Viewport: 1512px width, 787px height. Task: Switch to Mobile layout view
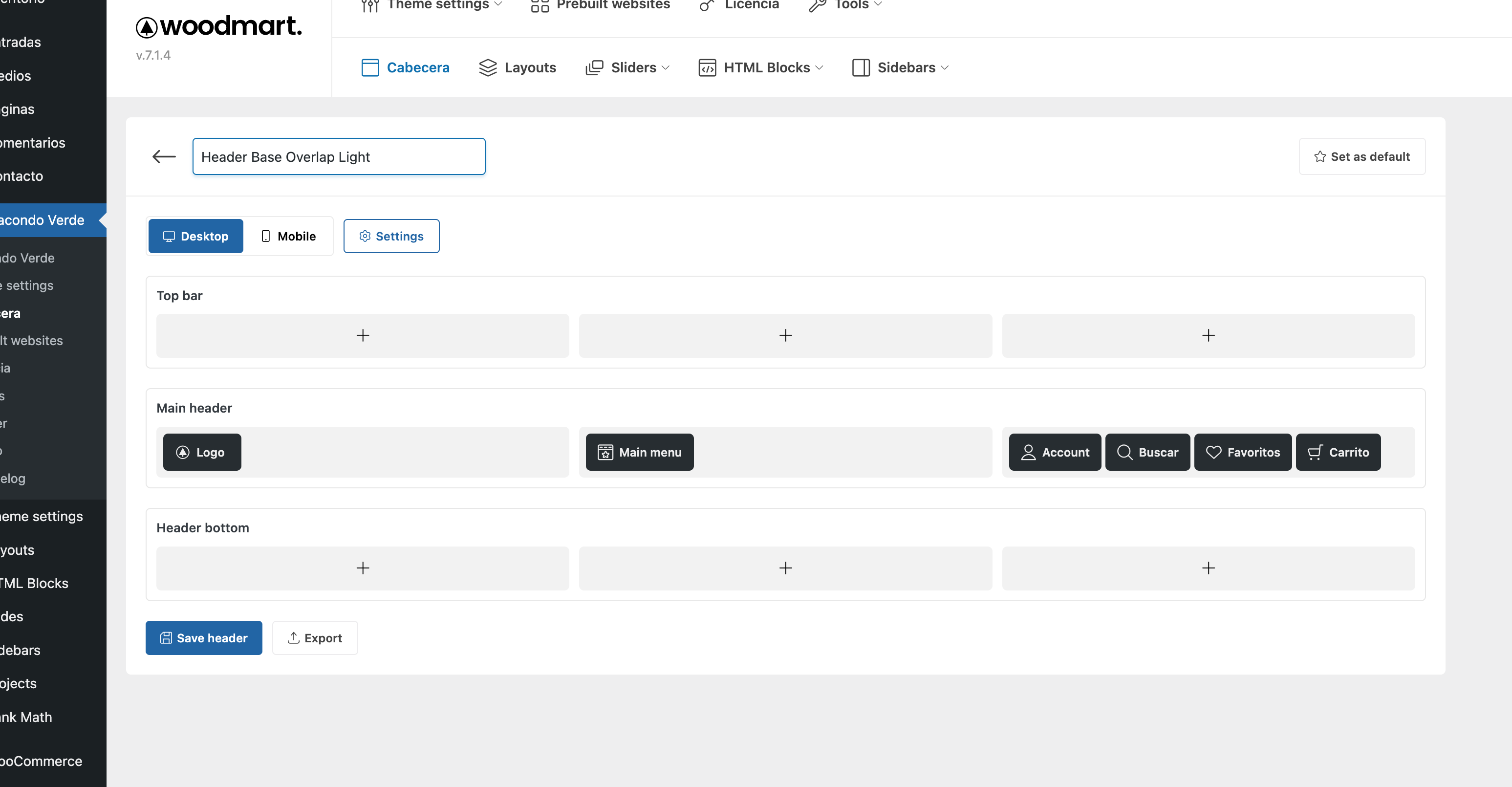coord(288,236)
